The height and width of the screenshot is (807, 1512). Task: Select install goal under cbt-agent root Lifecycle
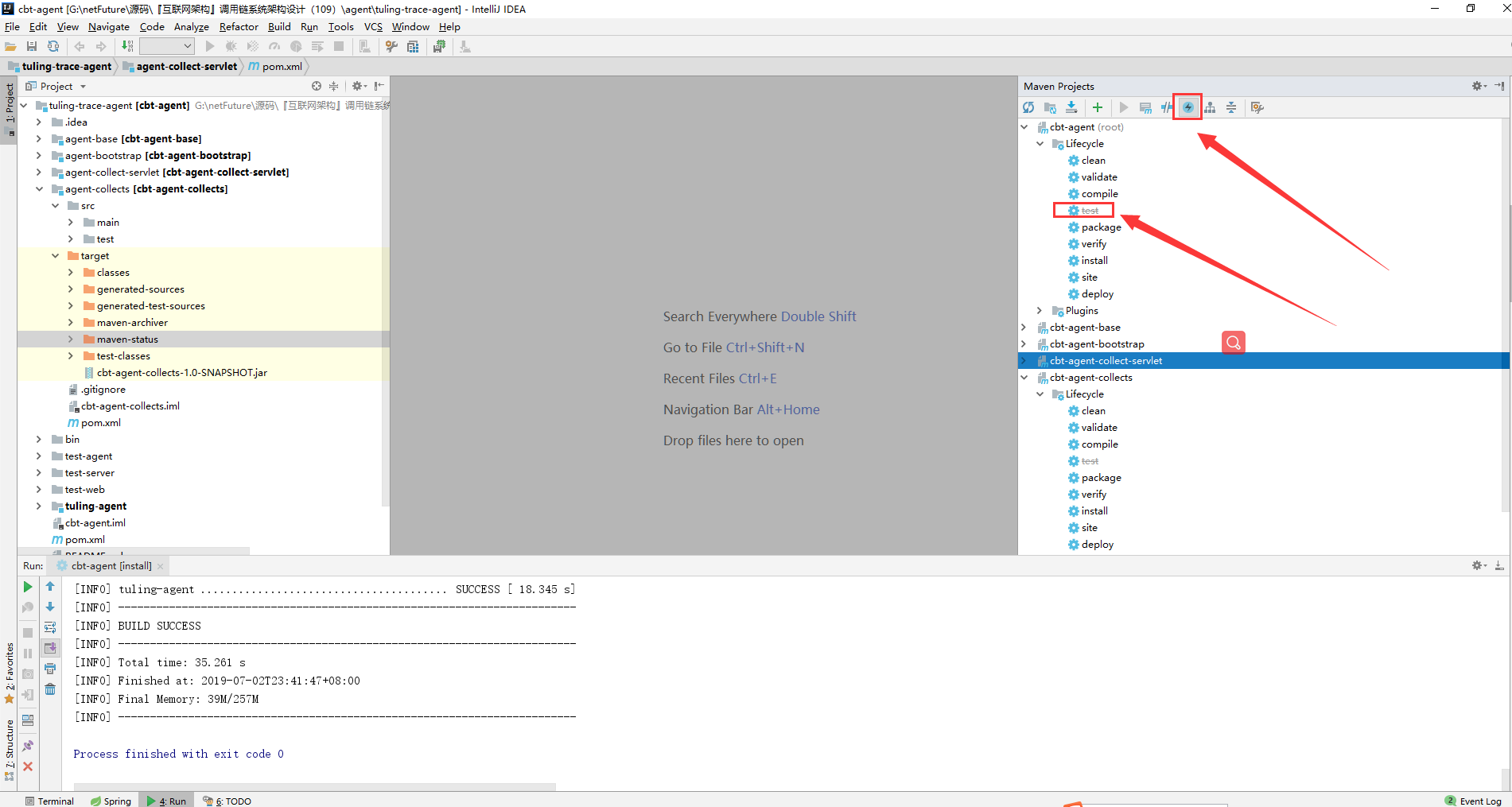(x=1094, y=261)
